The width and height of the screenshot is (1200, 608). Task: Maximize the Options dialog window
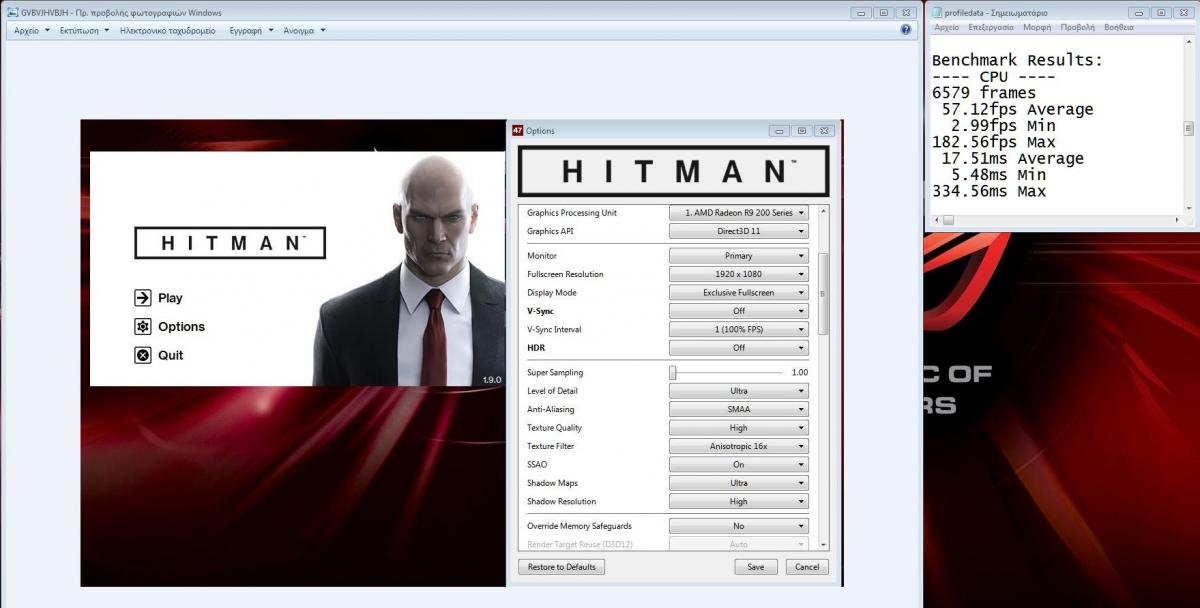click(x=801, y=131)
